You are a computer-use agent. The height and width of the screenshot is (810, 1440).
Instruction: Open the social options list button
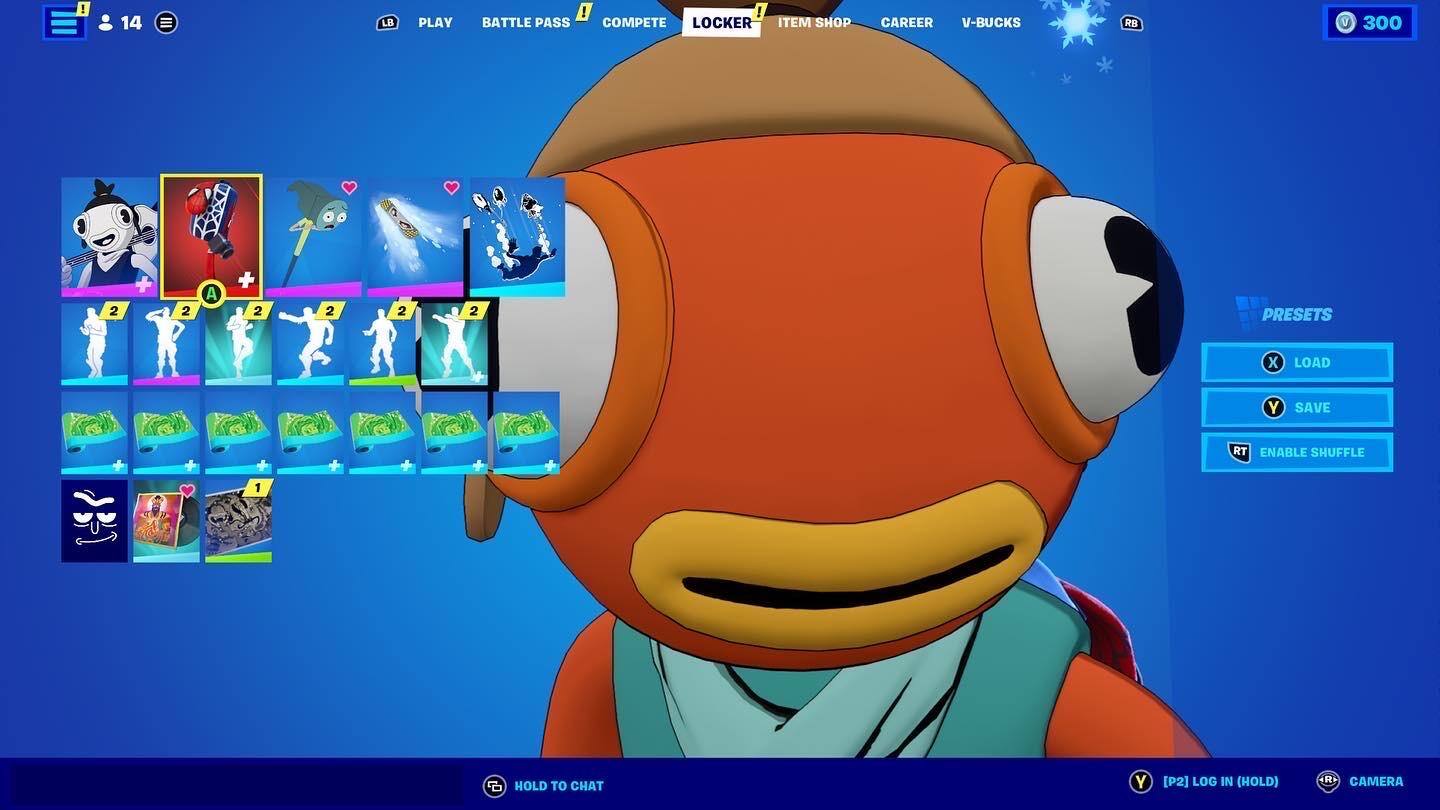tap(166, 22)
